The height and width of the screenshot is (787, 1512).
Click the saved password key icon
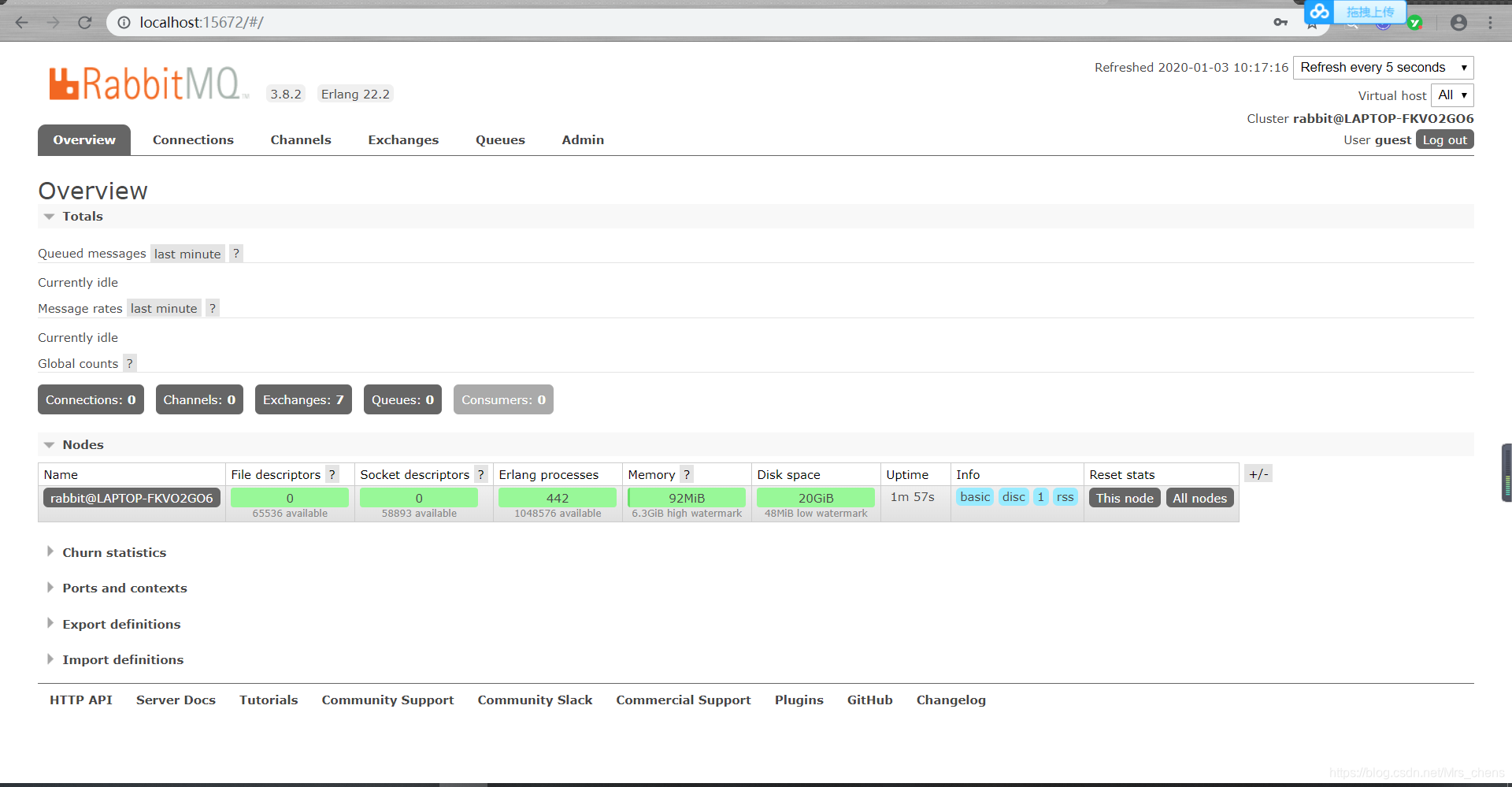[1280, 22]
